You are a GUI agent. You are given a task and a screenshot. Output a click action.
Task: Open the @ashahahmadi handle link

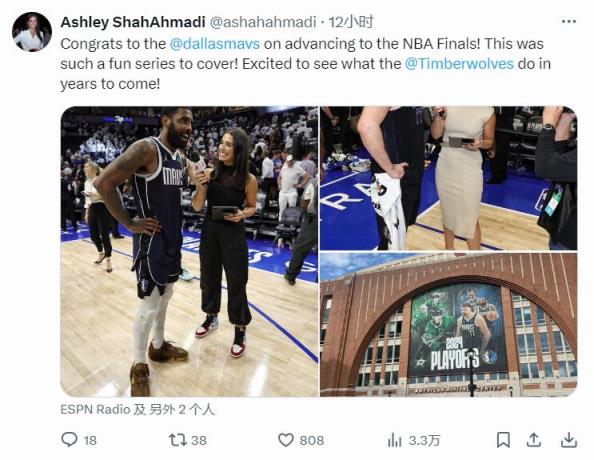coord(263,22)
